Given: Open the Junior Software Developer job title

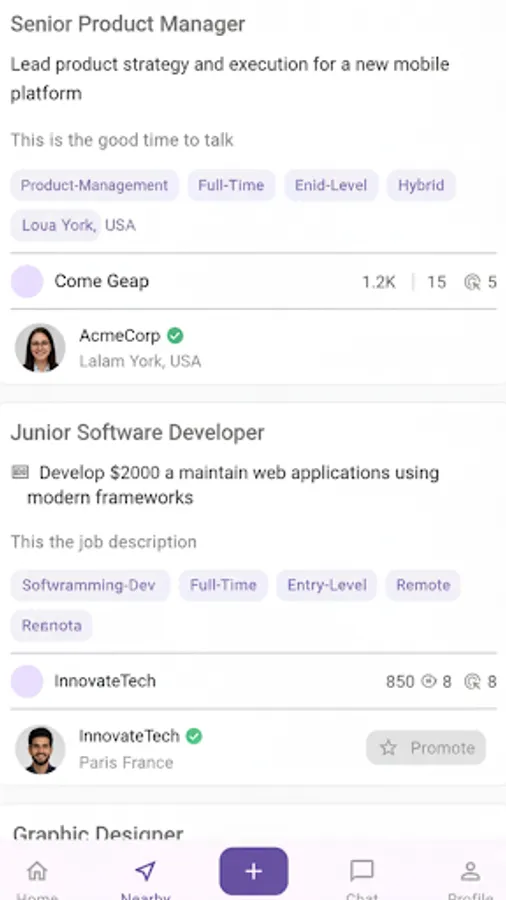Looking at the screenshot, I should coord(138,432).
